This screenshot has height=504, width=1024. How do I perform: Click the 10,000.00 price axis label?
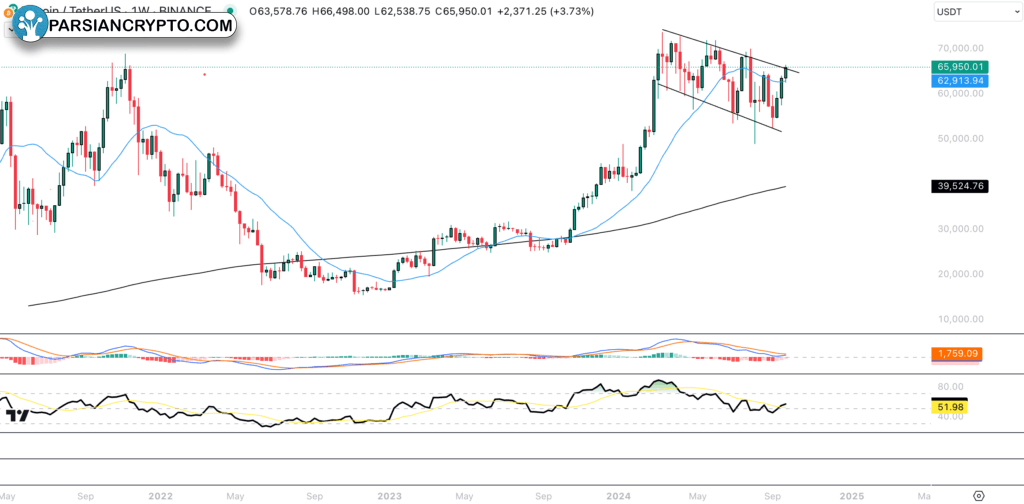click(959, 319)
